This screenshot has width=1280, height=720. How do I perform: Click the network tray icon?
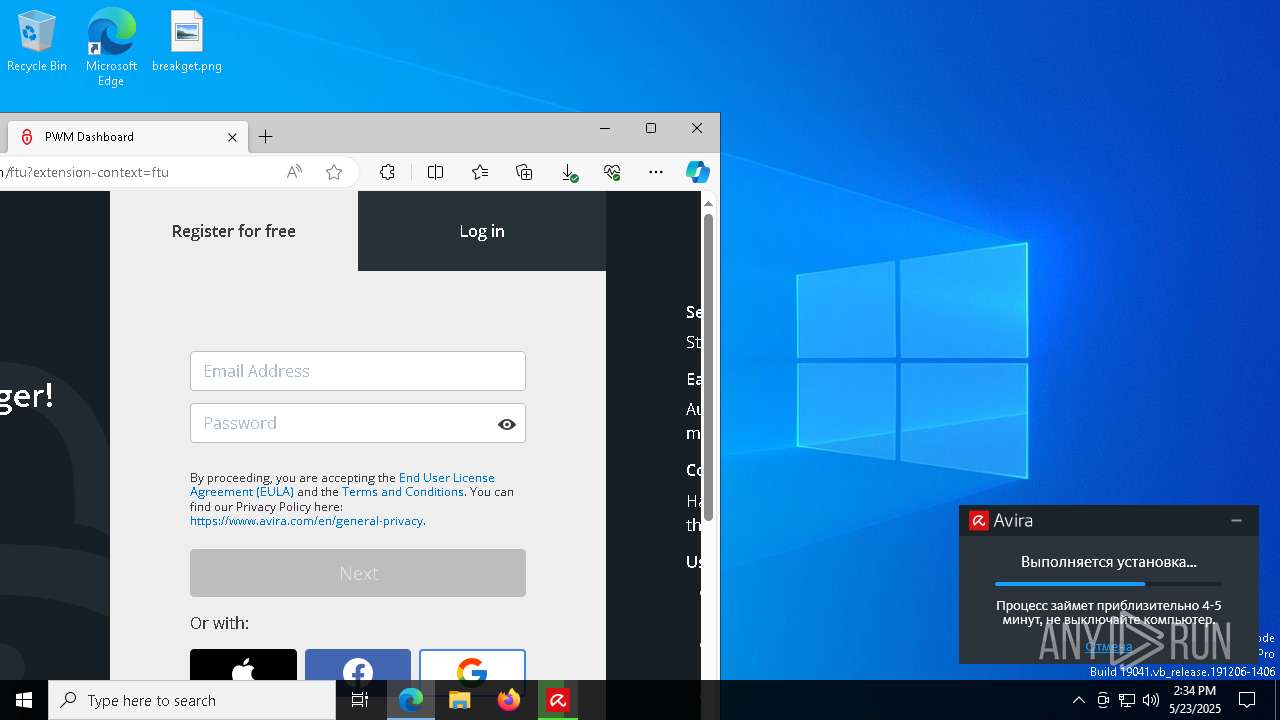1127,700
